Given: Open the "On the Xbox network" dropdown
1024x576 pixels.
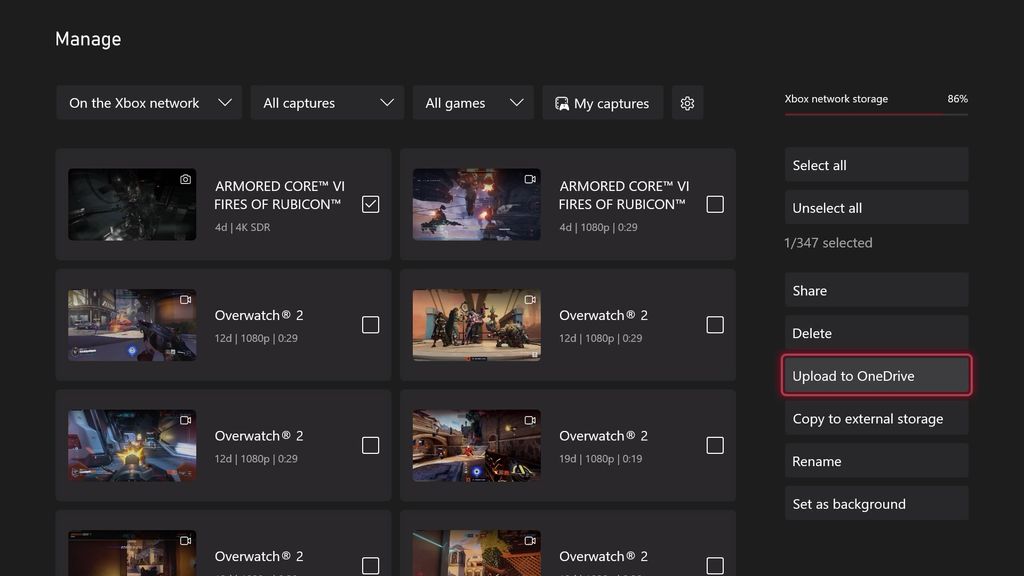Looking at the screenshot, I should click(148, 102).
